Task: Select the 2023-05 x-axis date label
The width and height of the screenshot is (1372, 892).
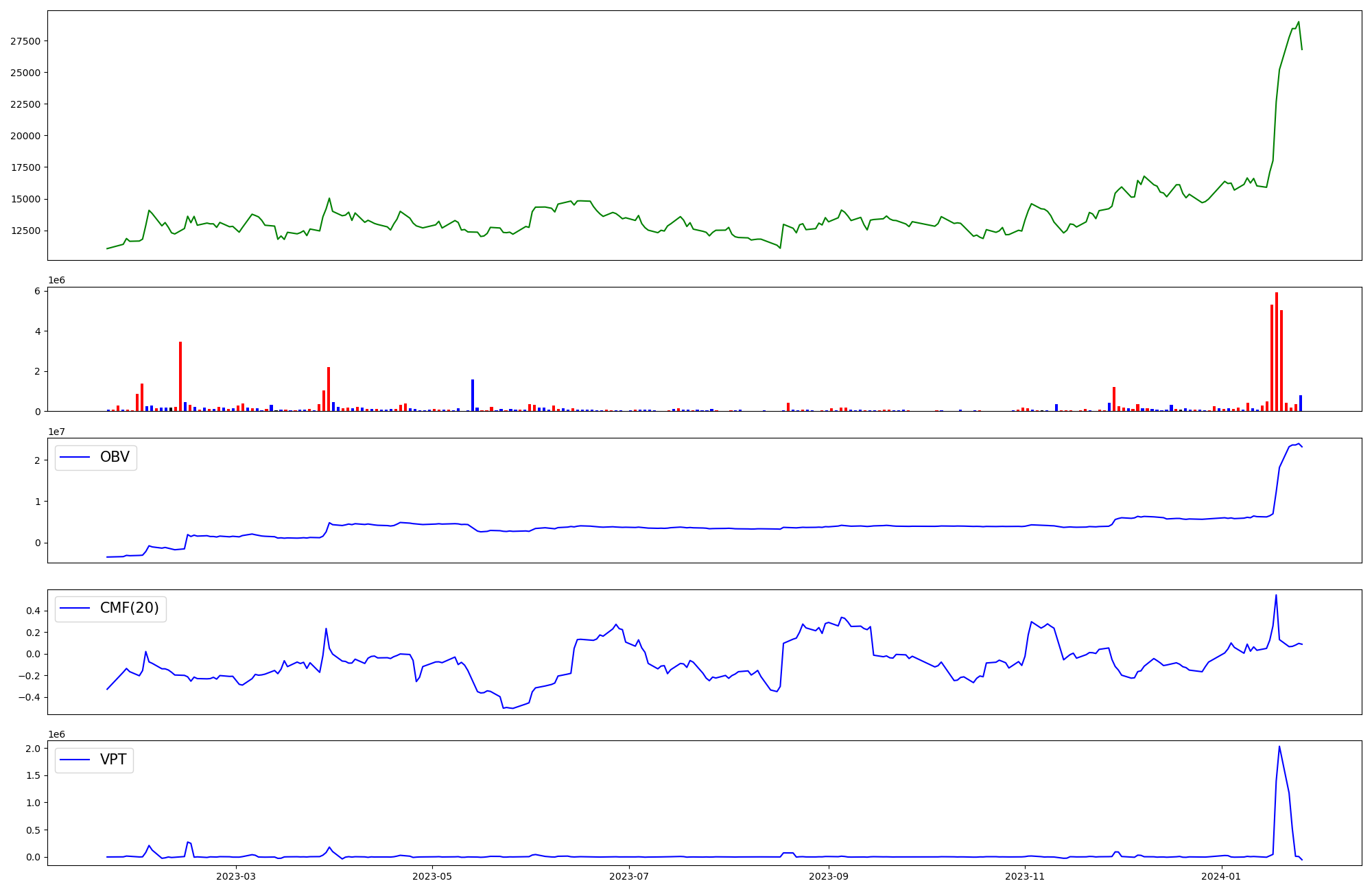Action: coord(432,876)
